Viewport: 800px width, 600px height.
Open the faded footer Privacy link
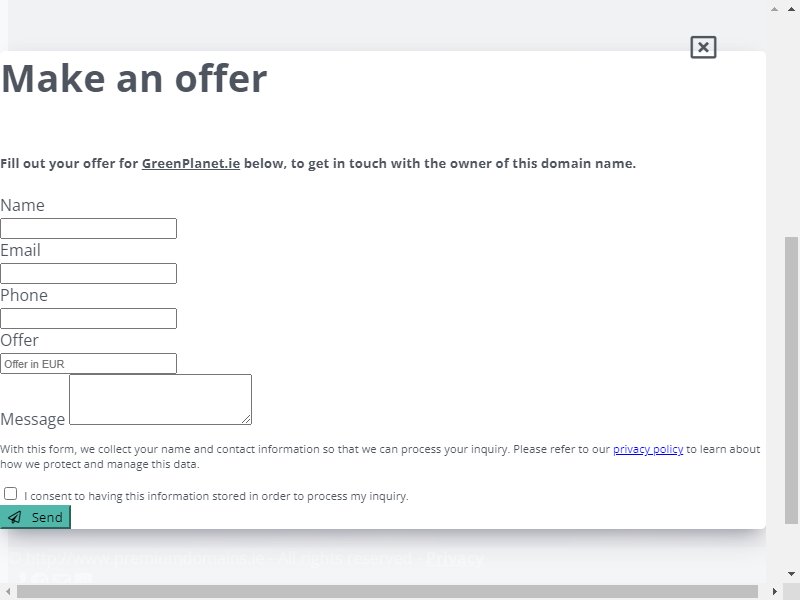(455, 559)
